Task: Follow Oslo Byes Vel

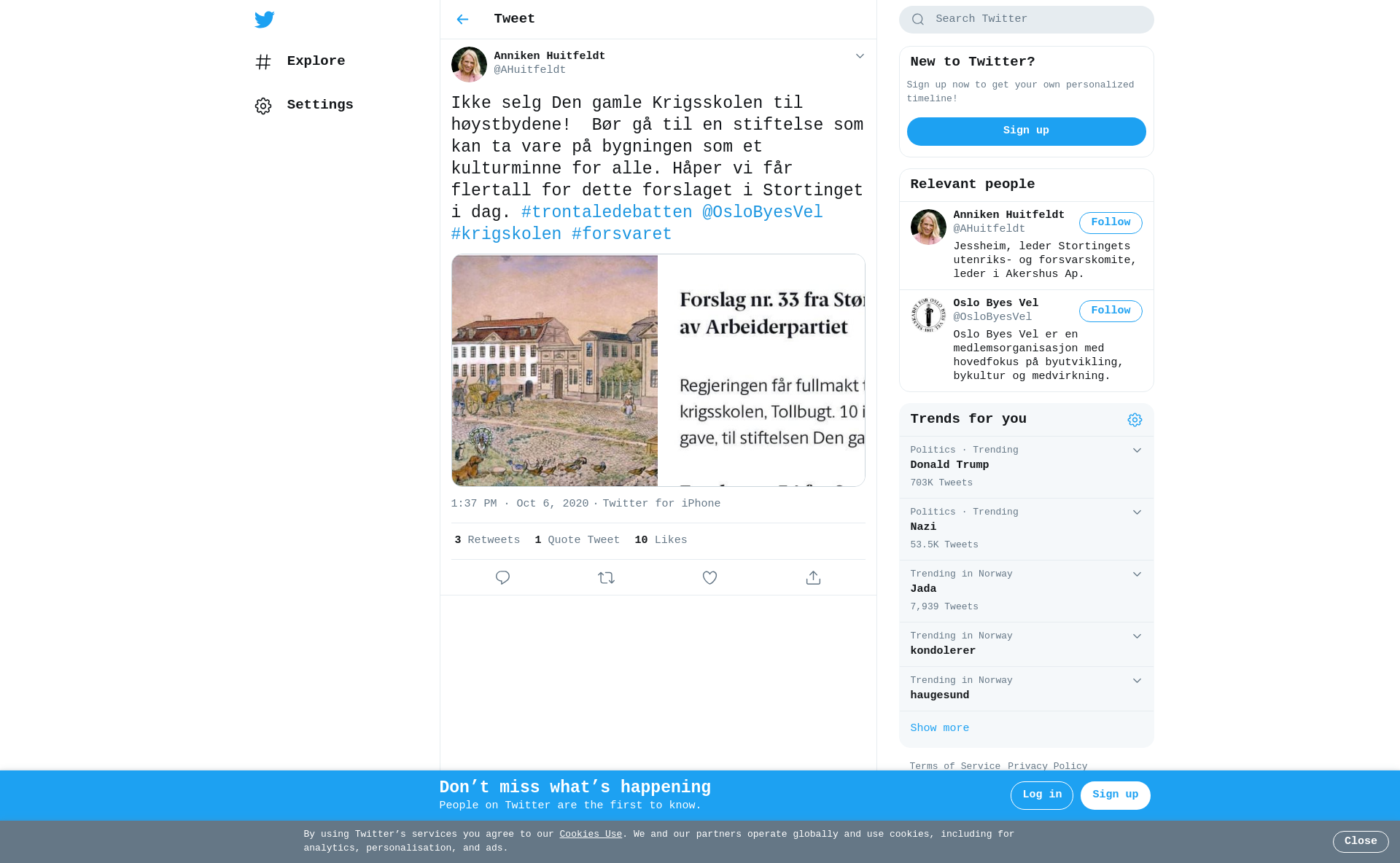Action: click(x=1110, y=311)
